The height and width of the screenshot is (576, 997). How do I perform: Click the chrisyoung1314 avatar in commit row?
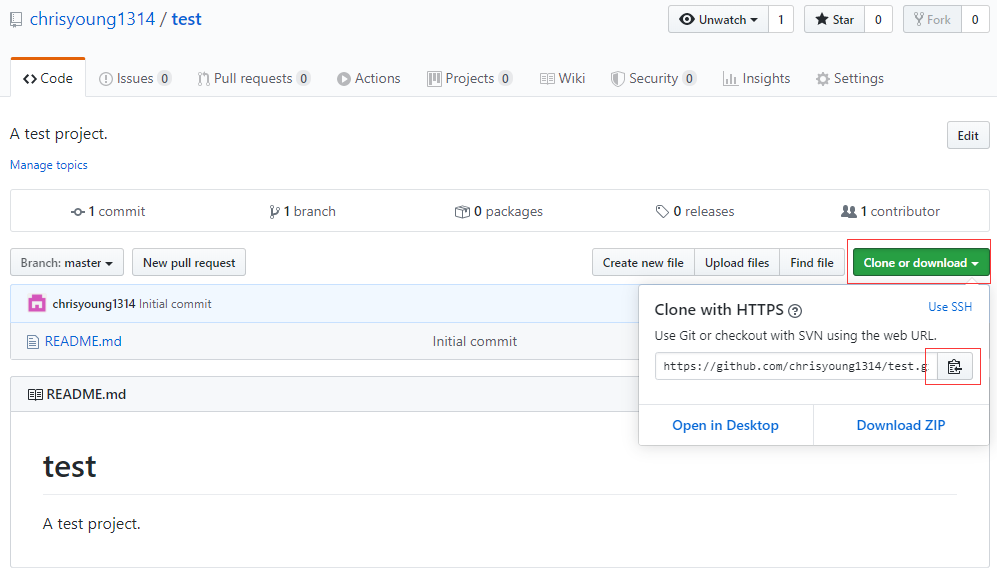pyautogui.click(x=37, y=303)
